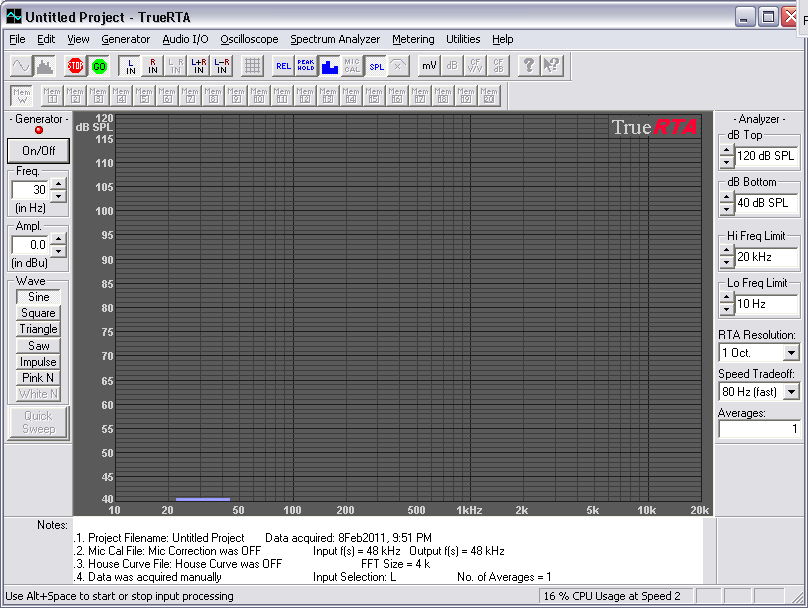The width and height of the screenshot is (808, 608).
Task: Open the Spectrum Analyzer menu
Action: (335, 39)
